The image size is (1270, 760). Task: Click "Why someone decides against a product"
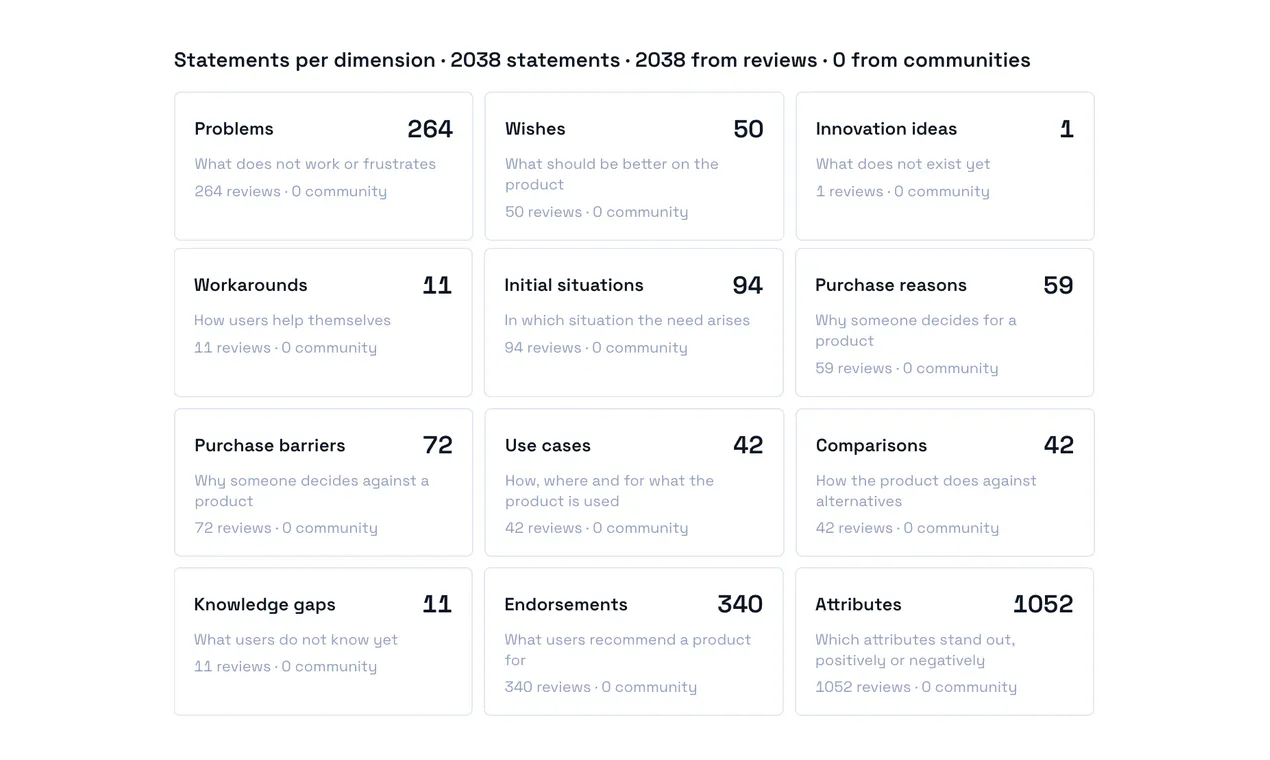[312, 491]
